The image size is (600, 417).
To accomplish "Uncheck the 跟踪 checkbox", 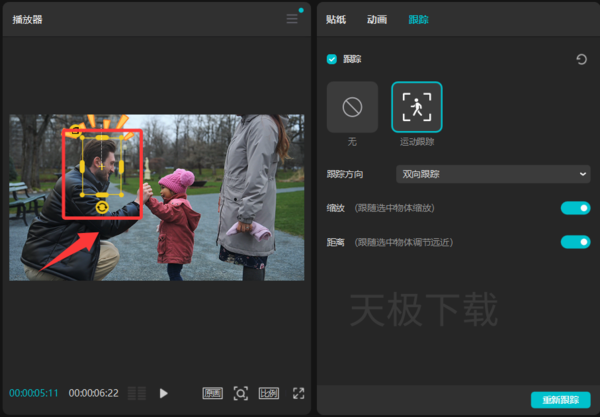I will tap(332, 59).
